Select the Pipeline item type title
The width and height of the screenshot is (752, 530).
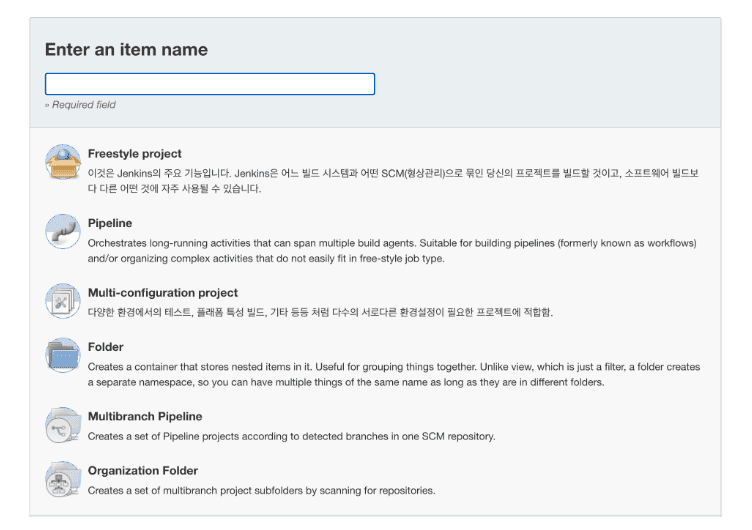coord(110,223)
